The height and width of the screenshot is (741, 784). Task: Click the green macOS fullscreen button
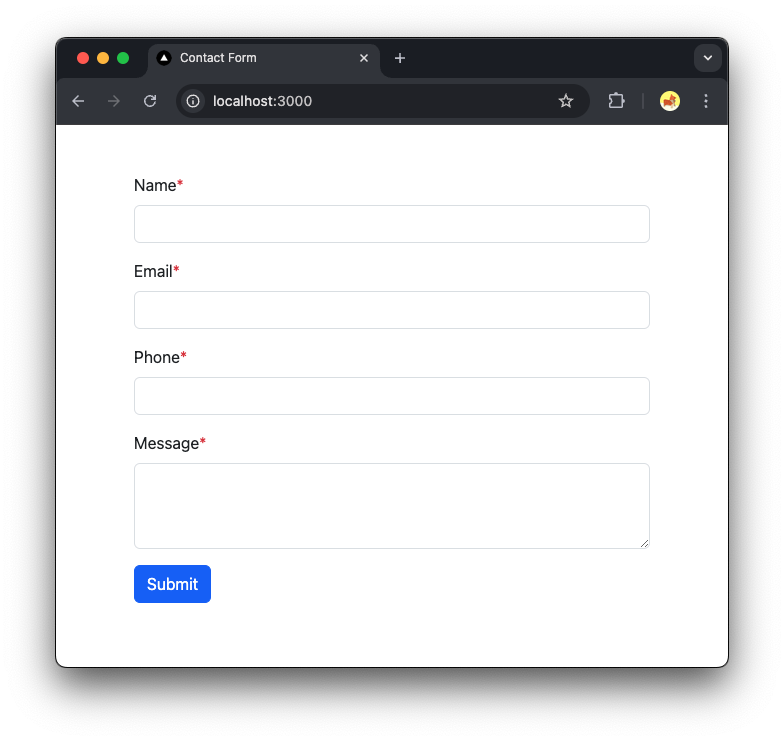pos(123,58)
